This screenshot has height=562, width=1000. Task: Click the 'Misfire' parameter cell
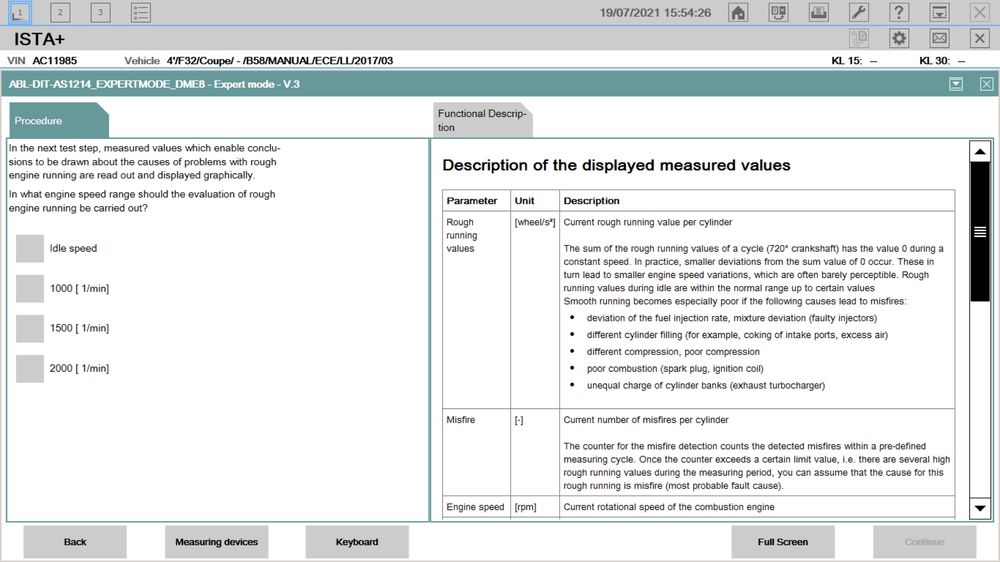[x=476, y=452]
